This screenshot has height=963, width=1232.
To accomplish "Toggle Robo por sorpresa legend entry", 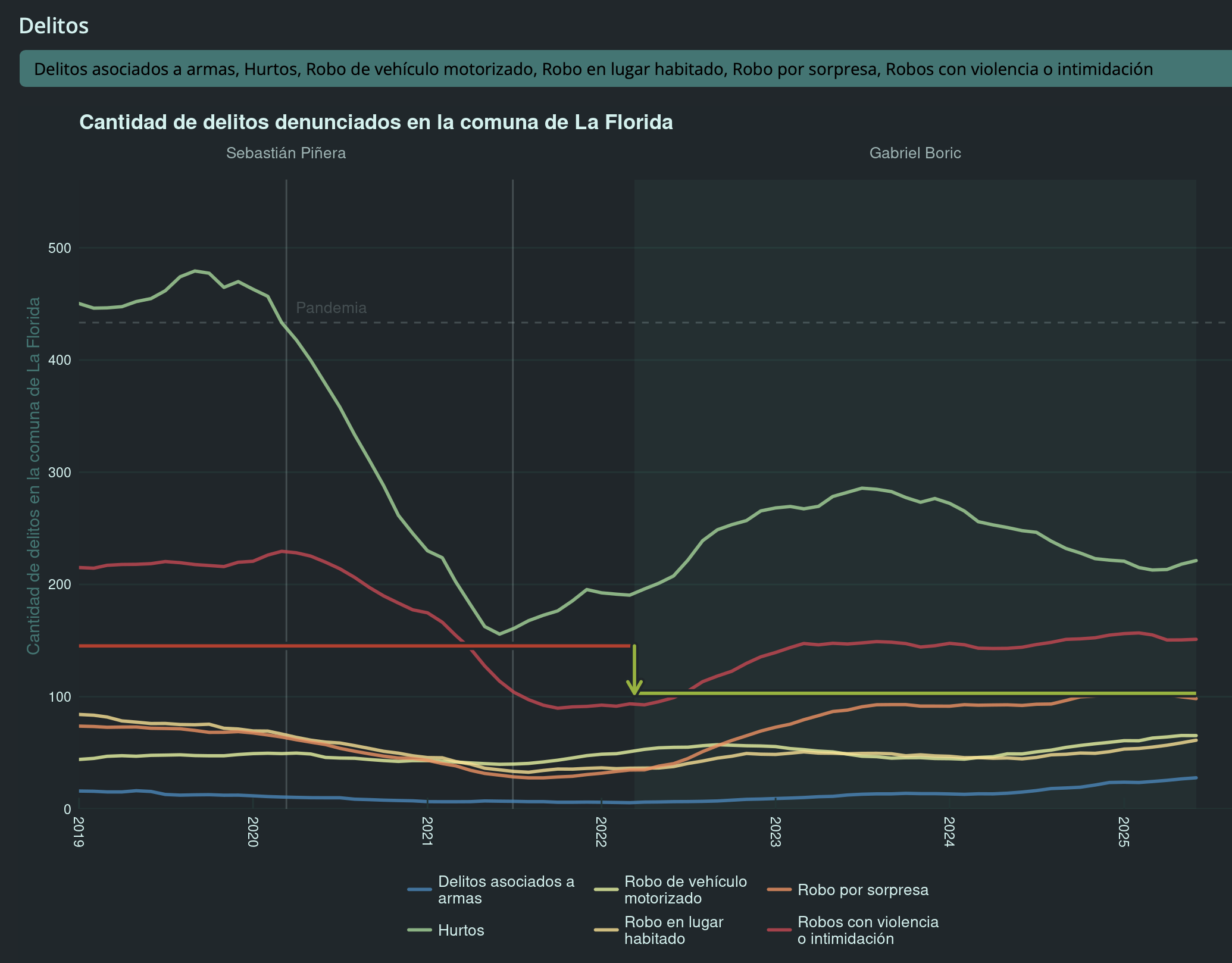I will click(862, 890).
